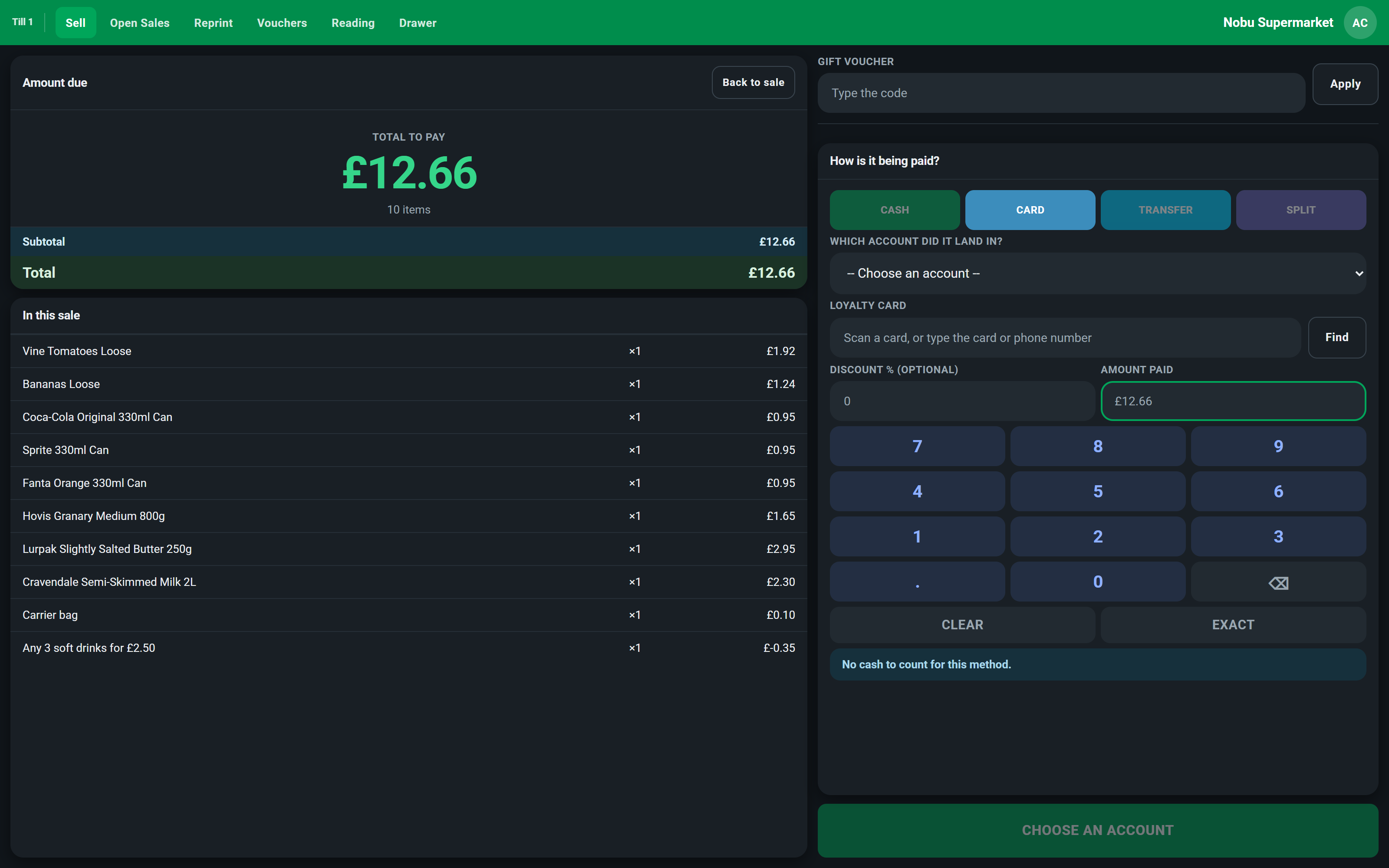
Task: Select the Any 3 soft drinks promotion line
Action: point(408,648)
